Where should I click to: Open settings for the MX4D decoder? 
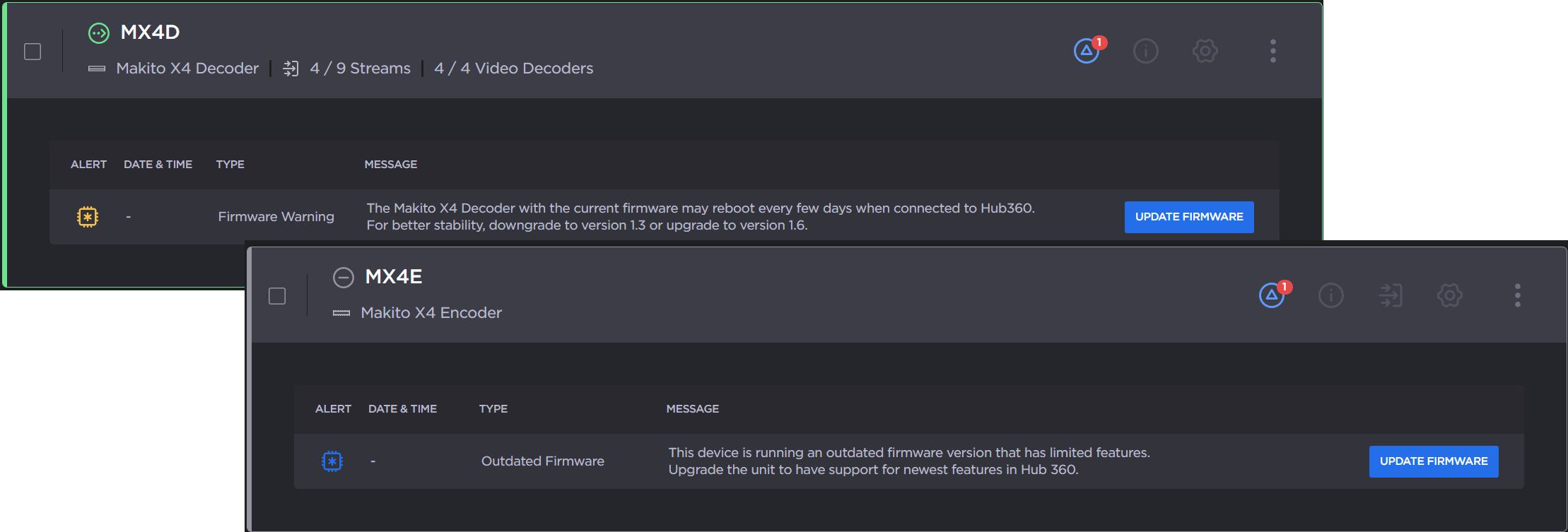(x=1204, y=51)
